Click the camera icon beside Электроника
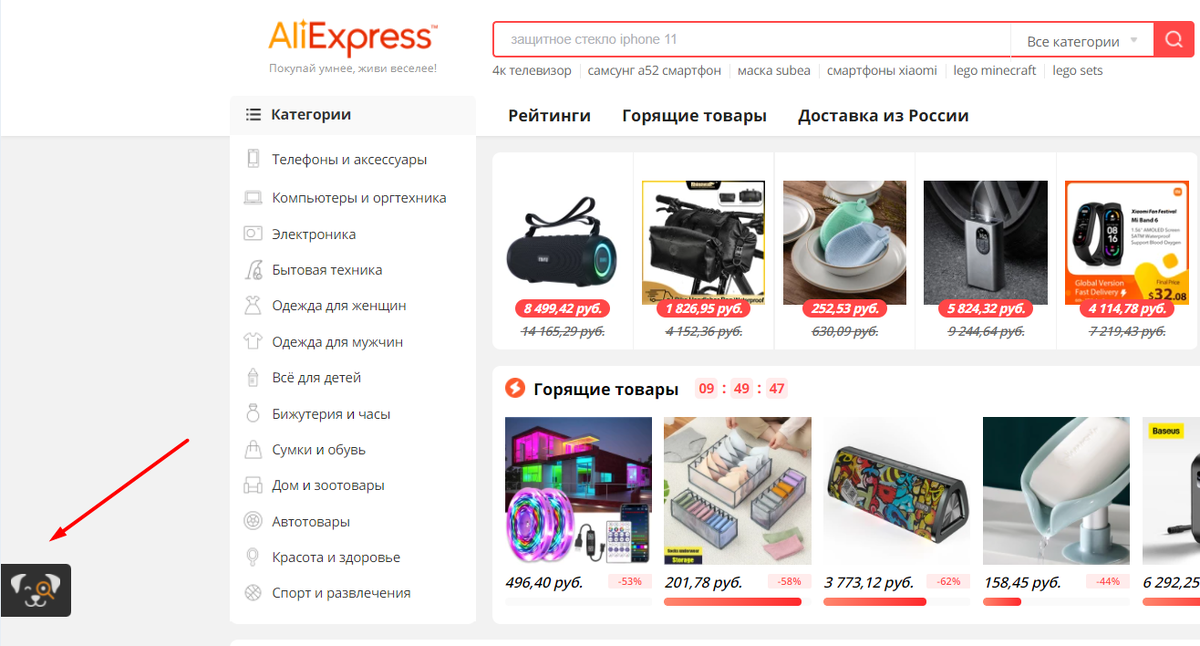 253,234
